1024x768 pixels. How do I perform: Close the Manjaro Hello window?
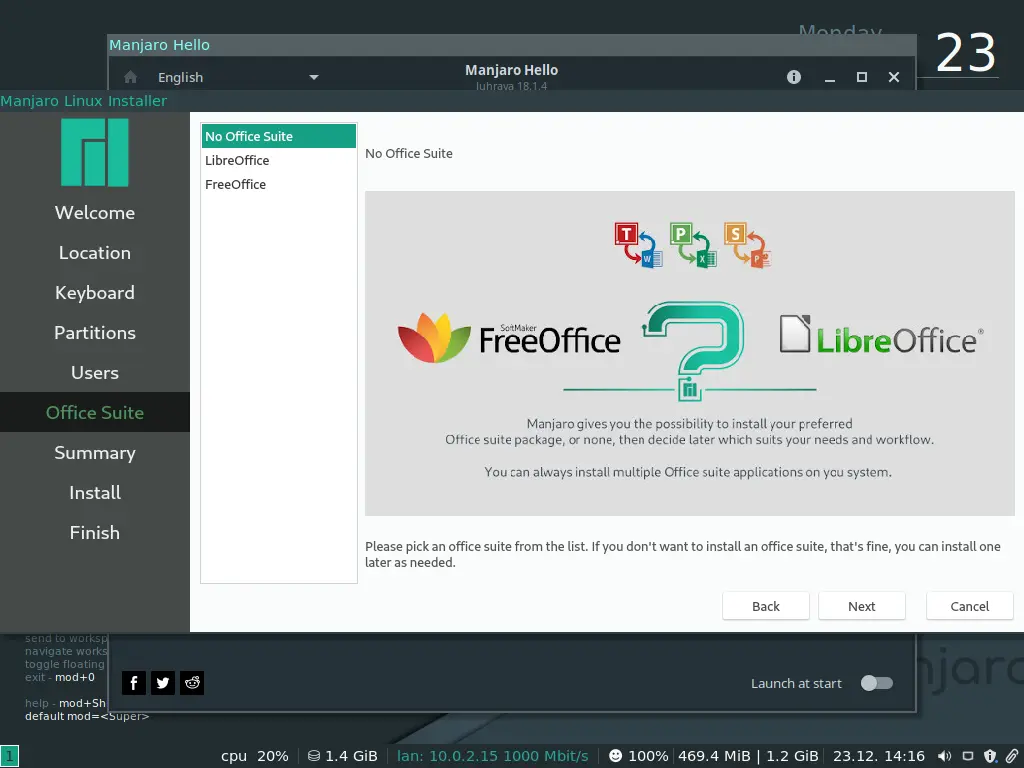(894, 77)
